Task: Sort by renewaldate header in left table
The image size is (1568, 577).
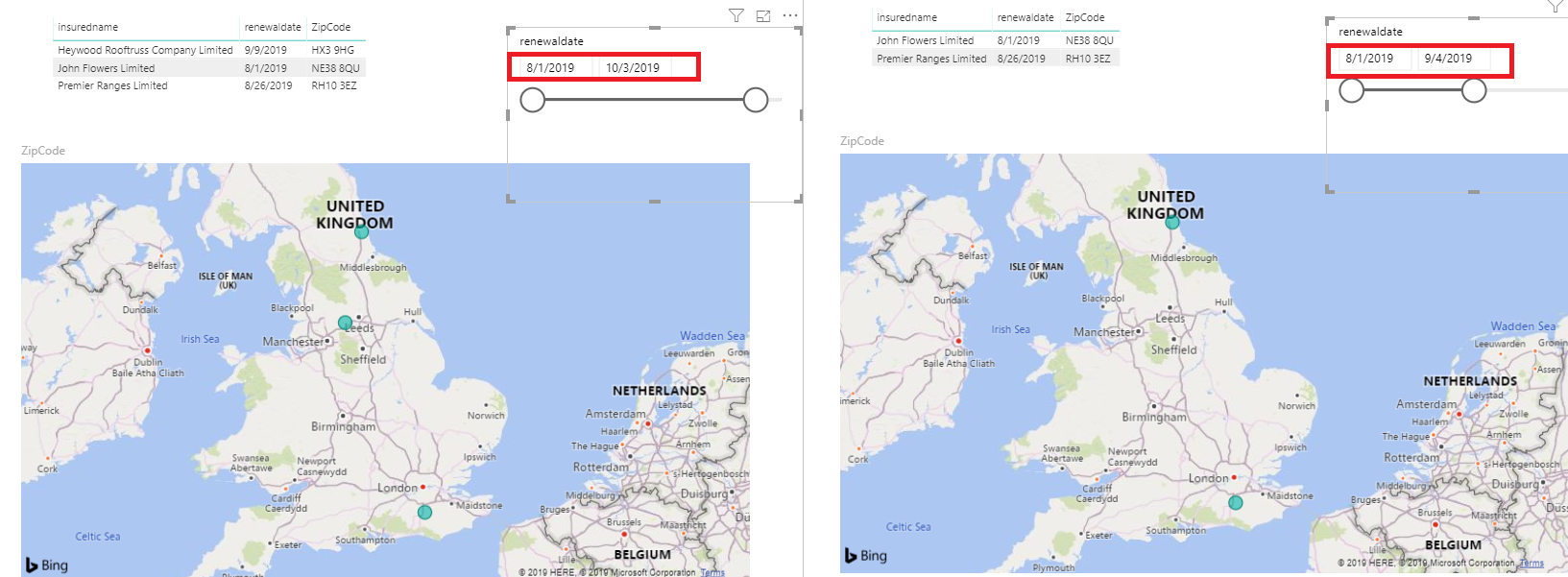Action: pos(273,27)
